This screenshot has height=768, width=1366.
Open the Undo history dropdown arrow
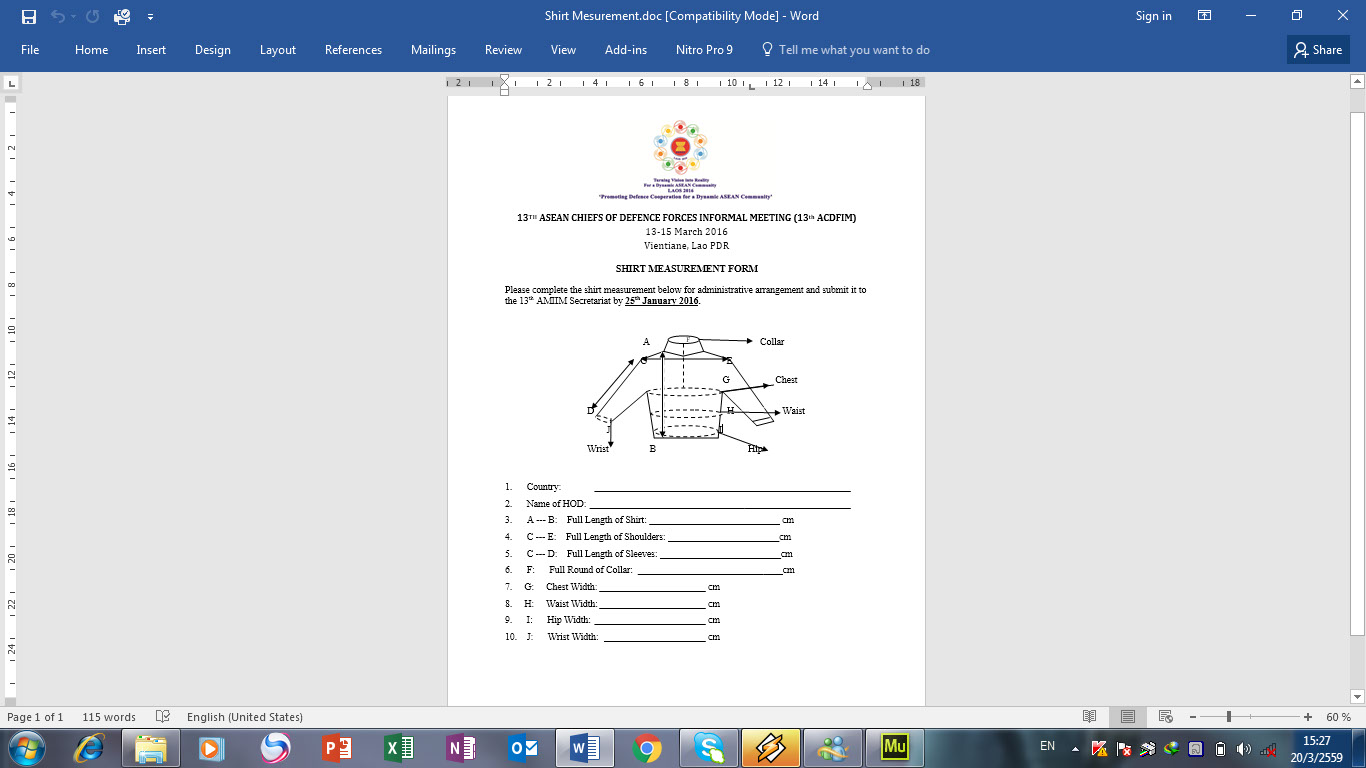73,16
